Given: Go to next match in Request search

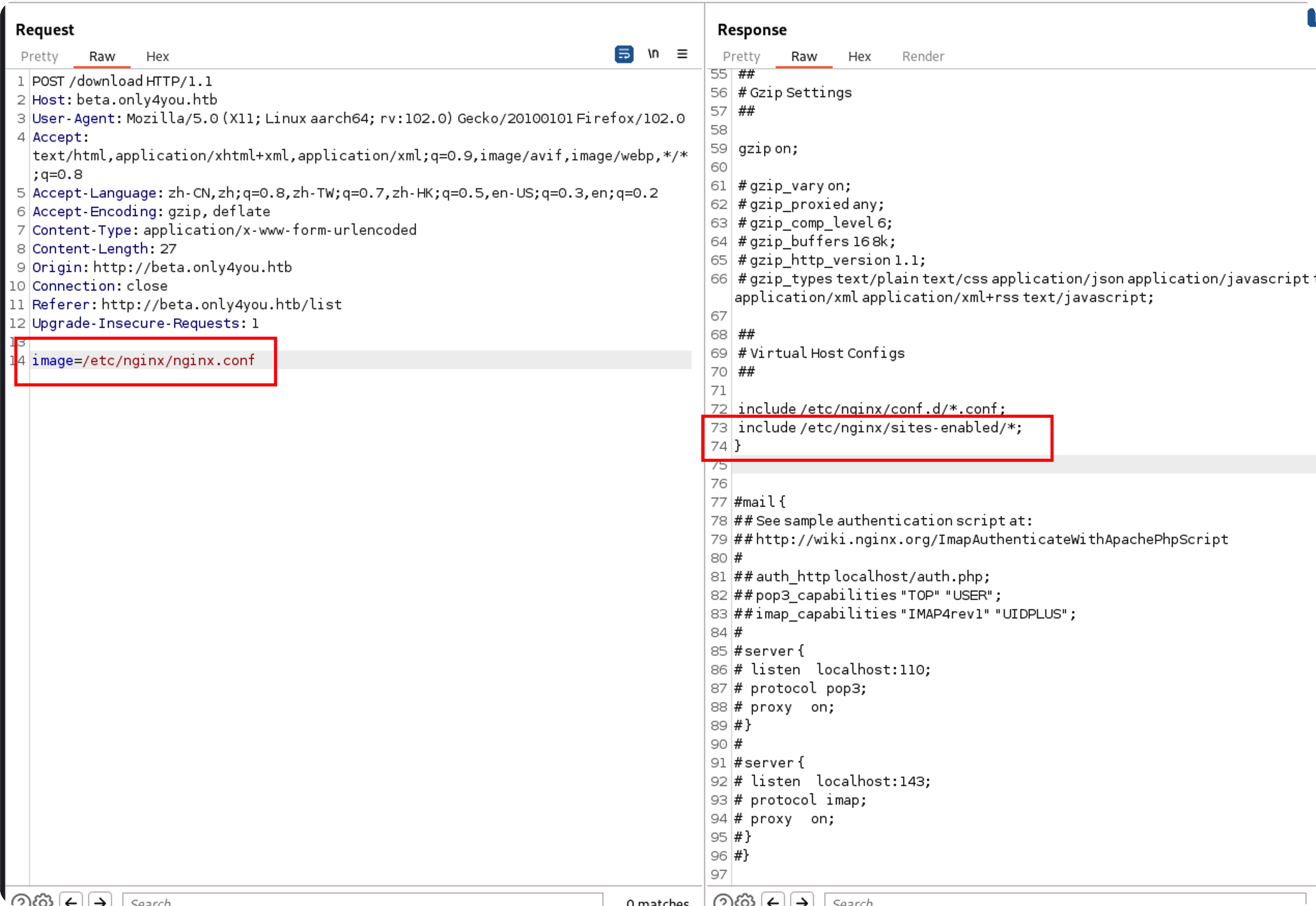Looking at the screenshot, I should coord(100,901).
